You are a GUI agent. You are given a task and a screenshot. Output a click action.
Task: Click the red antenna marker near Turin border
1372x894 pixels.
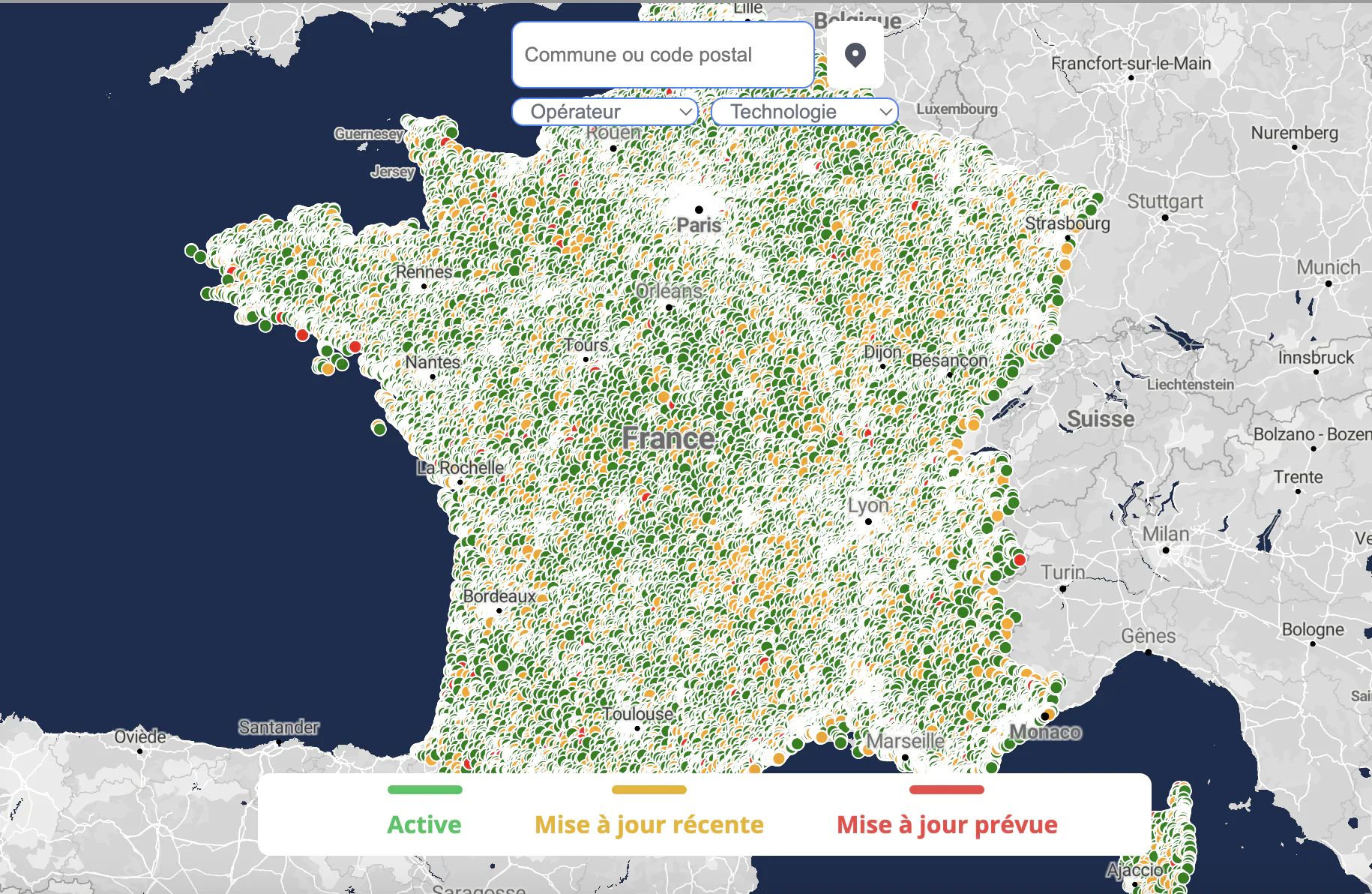(x=1020, y=559)
